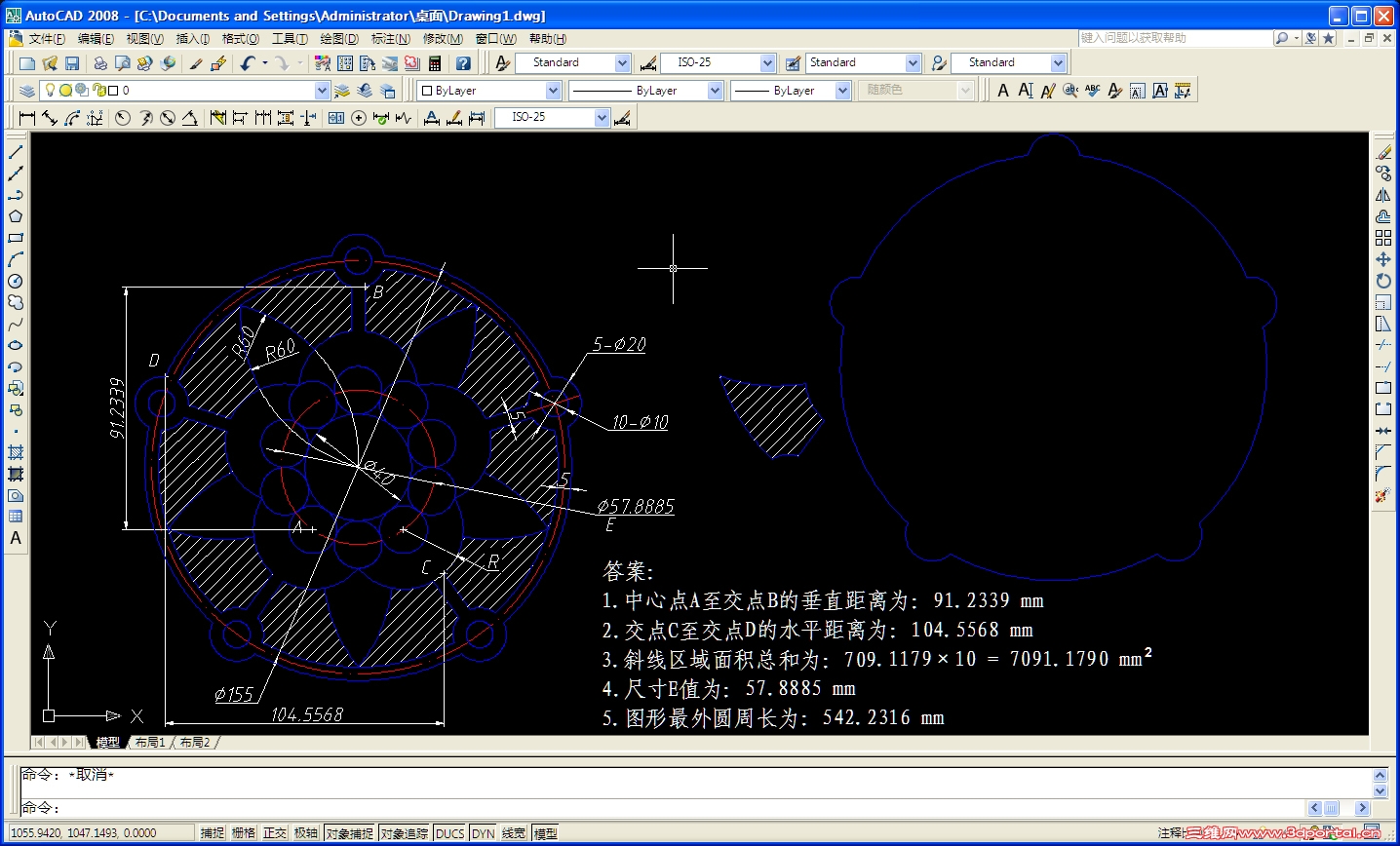Select the Mirror modify tool
This screenshot has height=846, width=1400.
(x=1383, y=195)
